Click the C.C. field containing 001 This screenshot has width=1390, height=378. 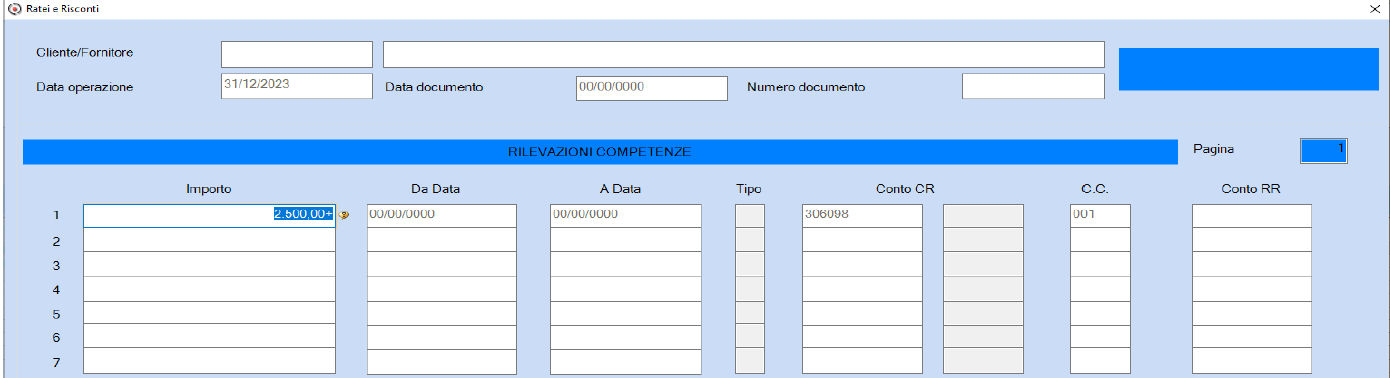pos(1100,216)
